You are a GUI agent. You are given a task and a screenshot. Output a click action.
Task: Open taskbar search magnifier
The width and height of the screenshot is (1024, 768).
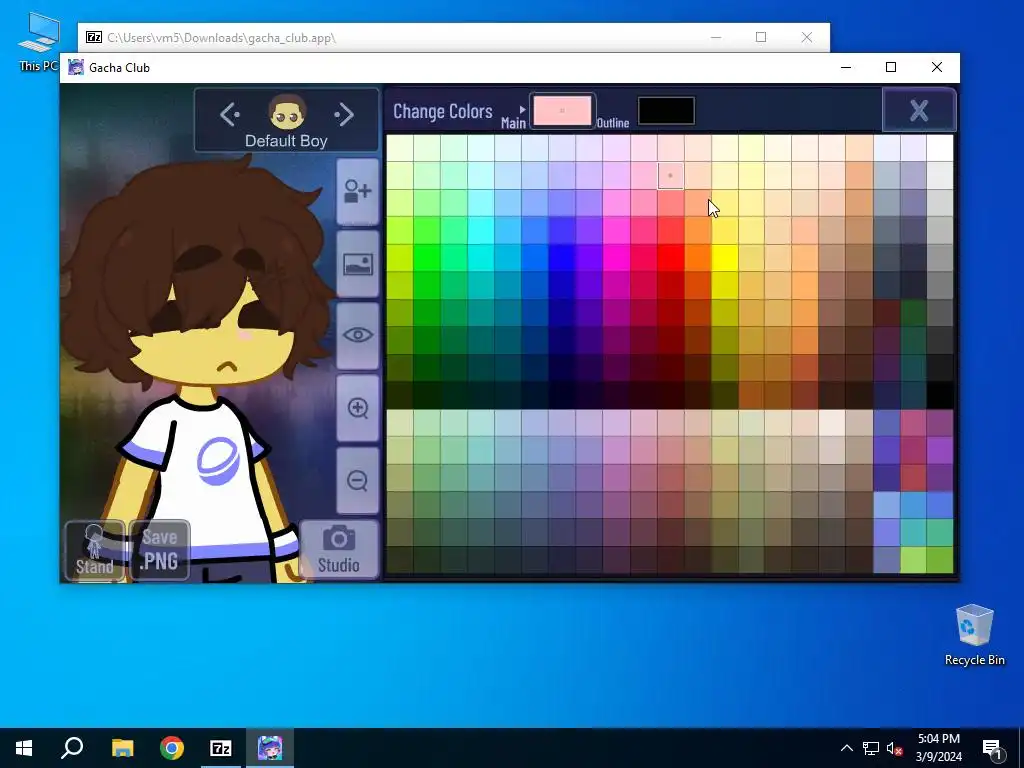72,748
